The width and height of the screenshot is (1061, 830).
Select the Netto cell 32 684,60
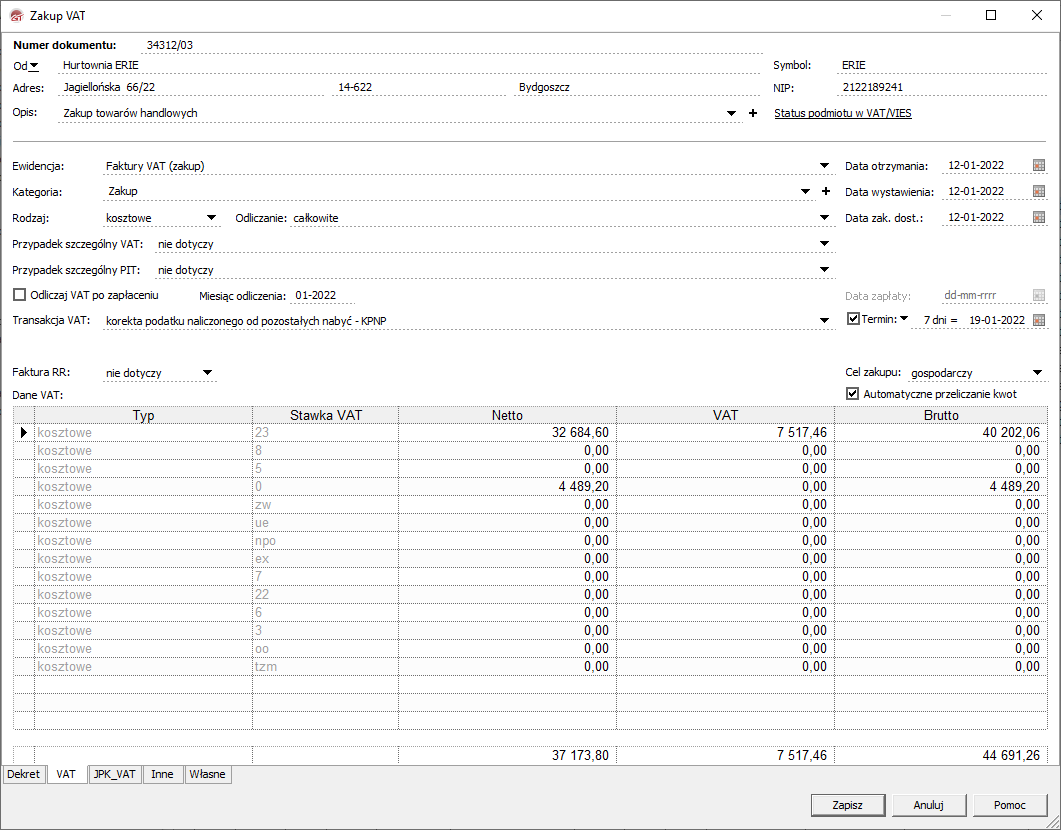(x=507, y=432)
